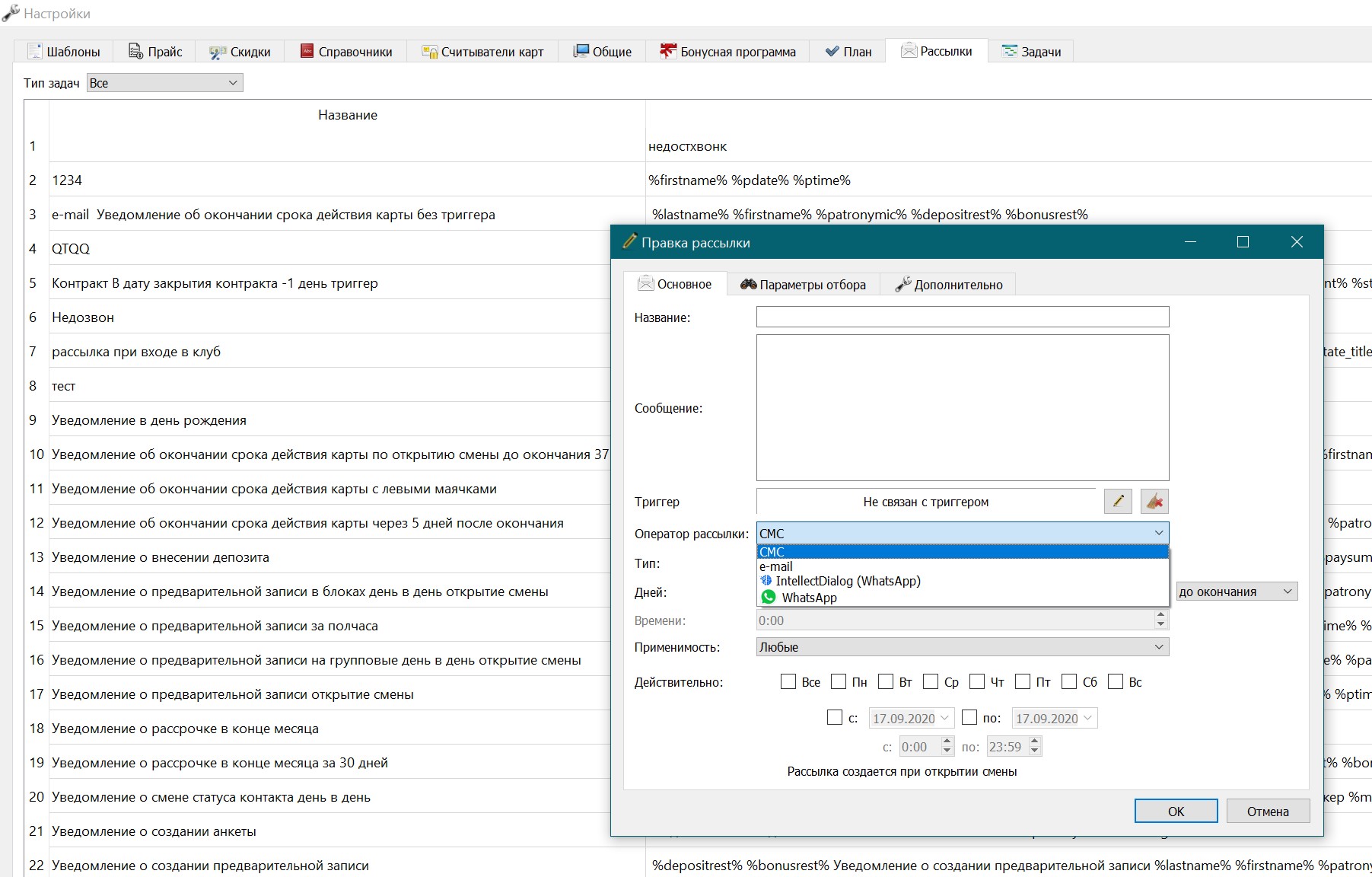The width and height of the screenshot is (1372, 877).
Task: Check the Пн weekday checkbox
Action: [x=839, y=681]
